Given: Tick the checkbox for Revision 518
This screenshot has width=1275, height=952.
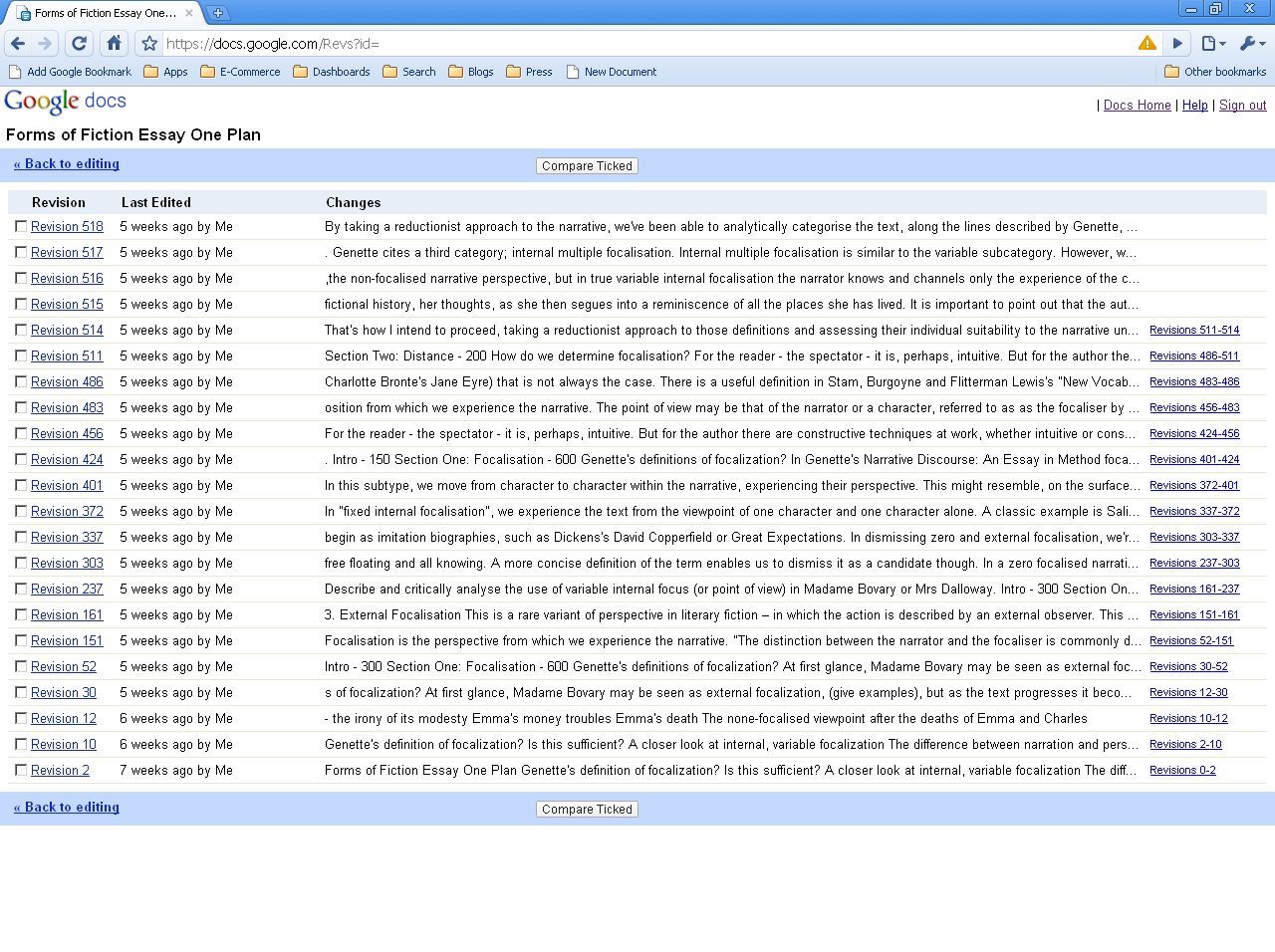Looking at the screenshot, I should [21, 226].
